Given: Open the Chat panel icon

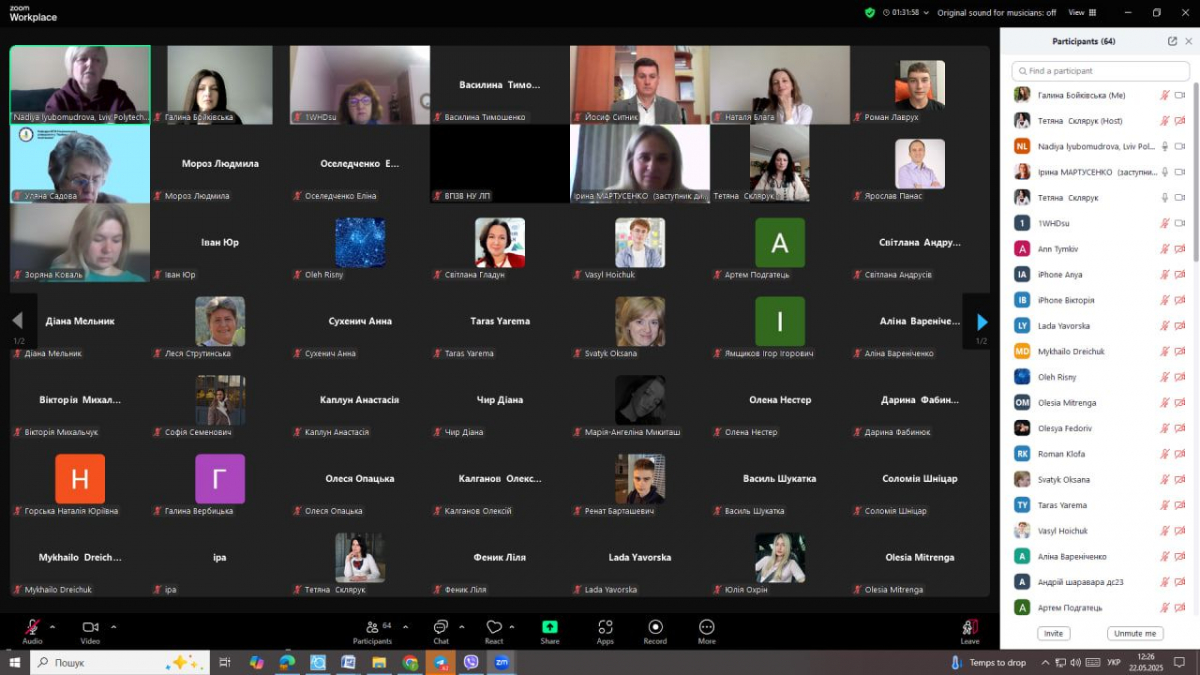Looking at the screenshot, I should point(440,627).
